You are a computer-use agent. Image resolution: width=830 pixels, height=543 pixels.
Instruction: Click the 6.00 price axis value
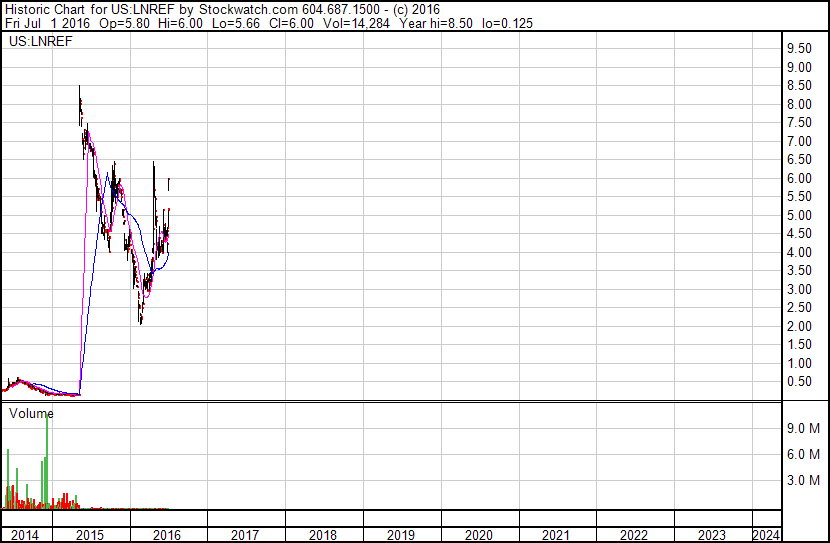799,178
